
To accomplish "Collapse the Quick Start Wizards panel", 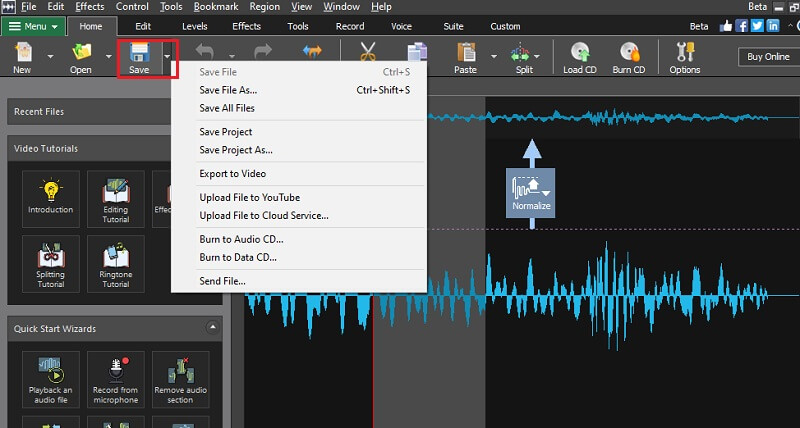I will coord(213,327).
